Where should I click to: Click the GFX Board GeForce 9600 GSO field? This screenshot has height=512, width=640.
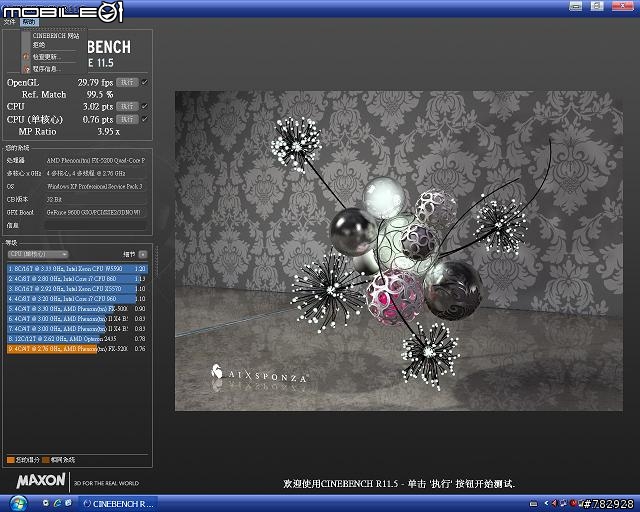[x=95, y=212]
